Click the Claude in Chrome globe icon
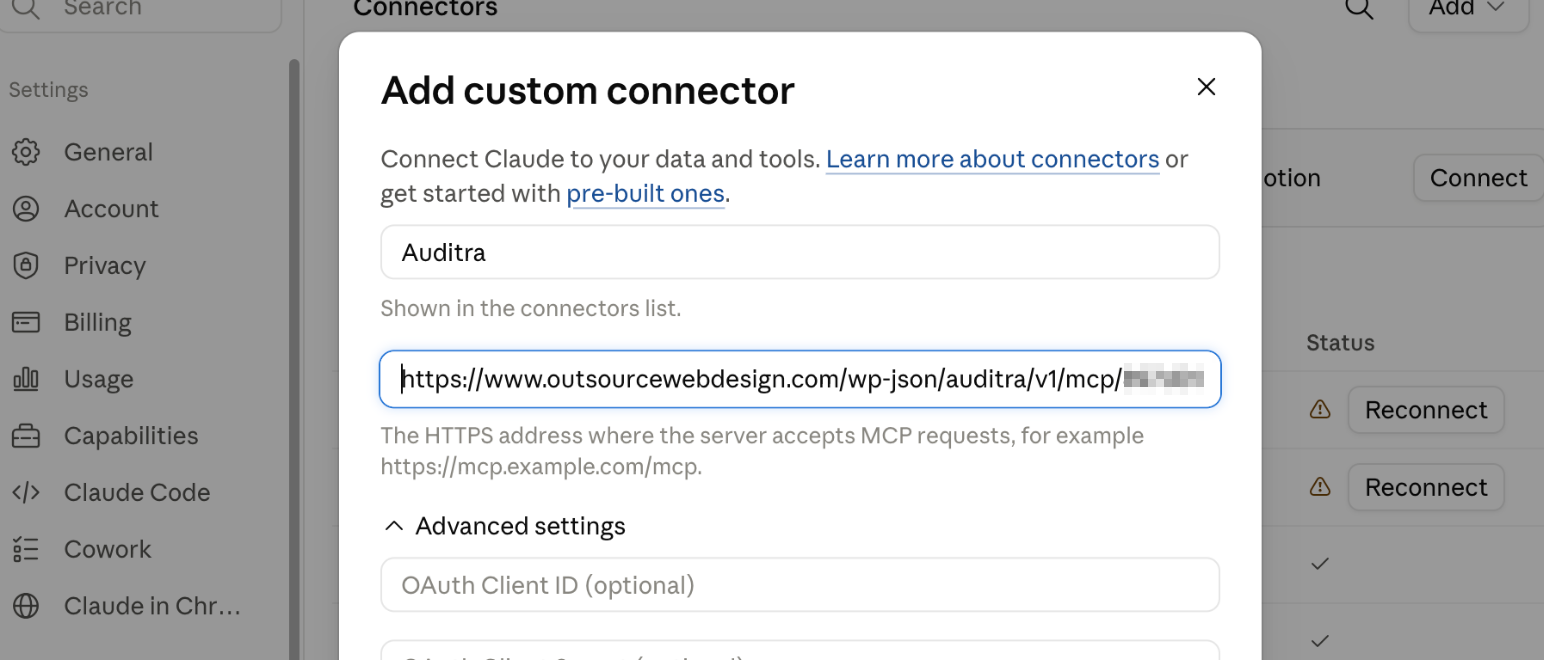Viewport: 1544px width, 660px height. click(25, 606)
